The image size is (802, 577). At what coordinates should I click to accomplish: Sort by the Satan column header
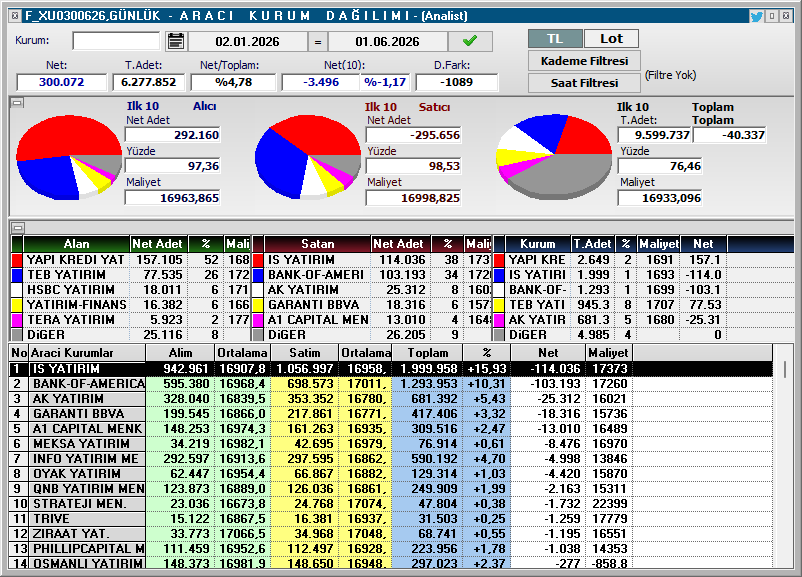click(x=318, y=244)
